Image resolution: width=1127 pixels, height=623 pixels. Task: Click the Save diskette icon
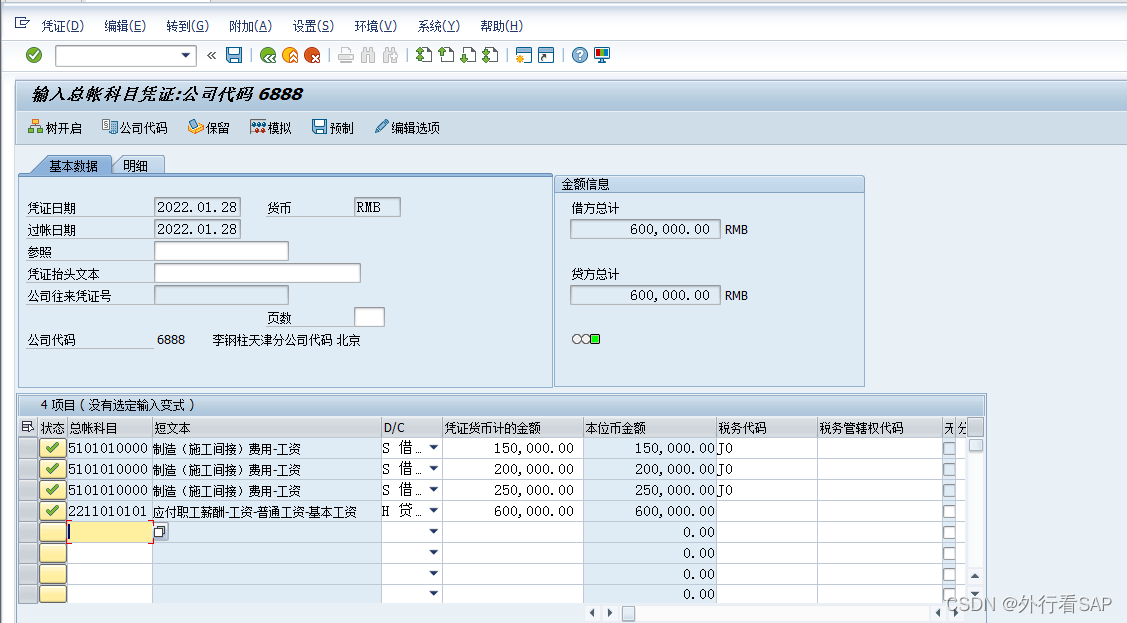click(x=234, y=55)
